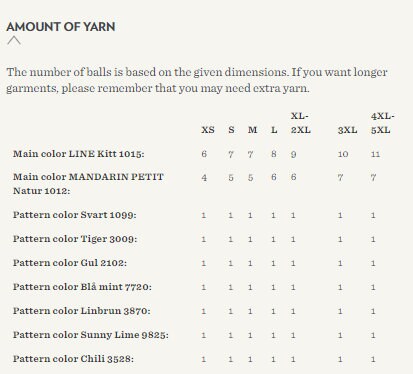Screen dimensions: 413x374
Task: Select the S size column header
Action: click(231, 130)
